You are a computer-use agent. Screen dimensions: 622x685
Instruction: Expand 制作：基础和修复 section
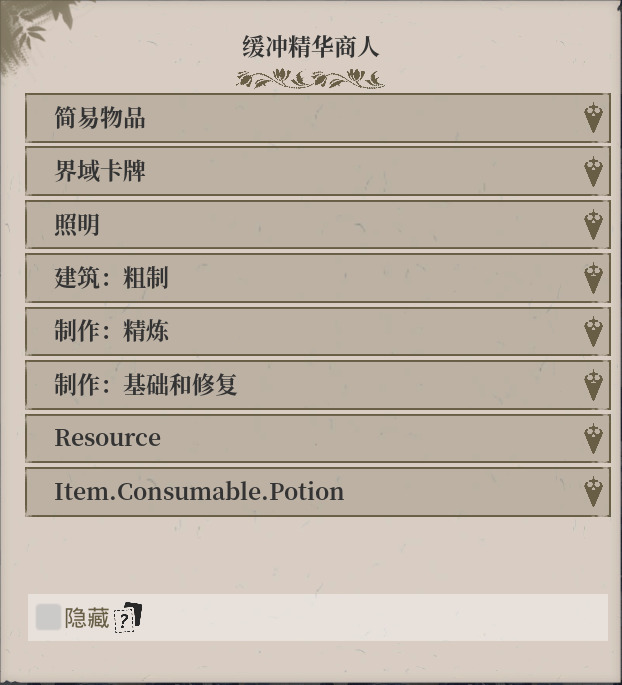point(318,385)
